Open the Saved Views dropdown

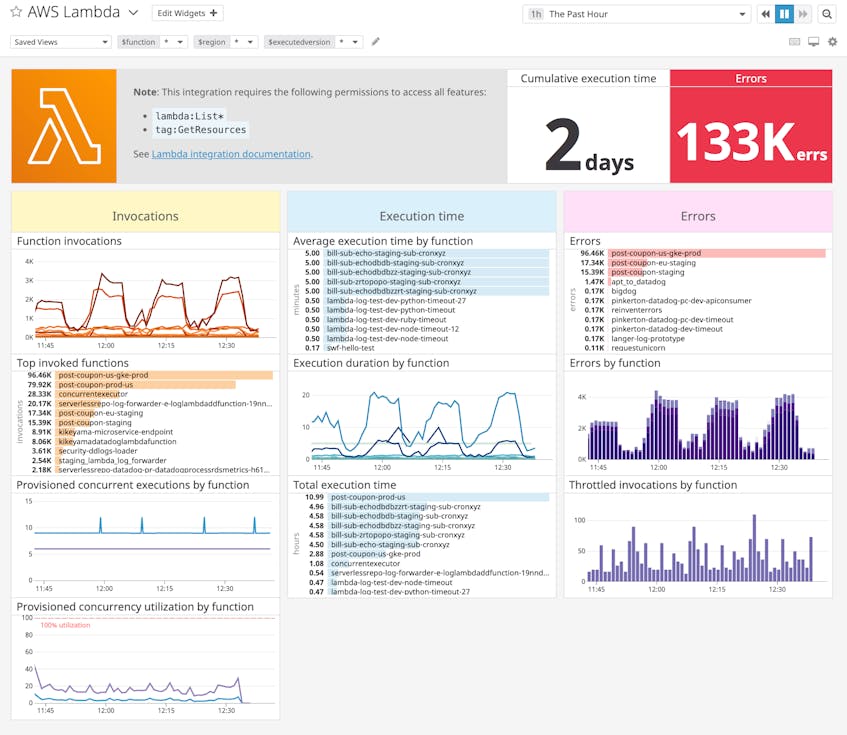(61, 42)
